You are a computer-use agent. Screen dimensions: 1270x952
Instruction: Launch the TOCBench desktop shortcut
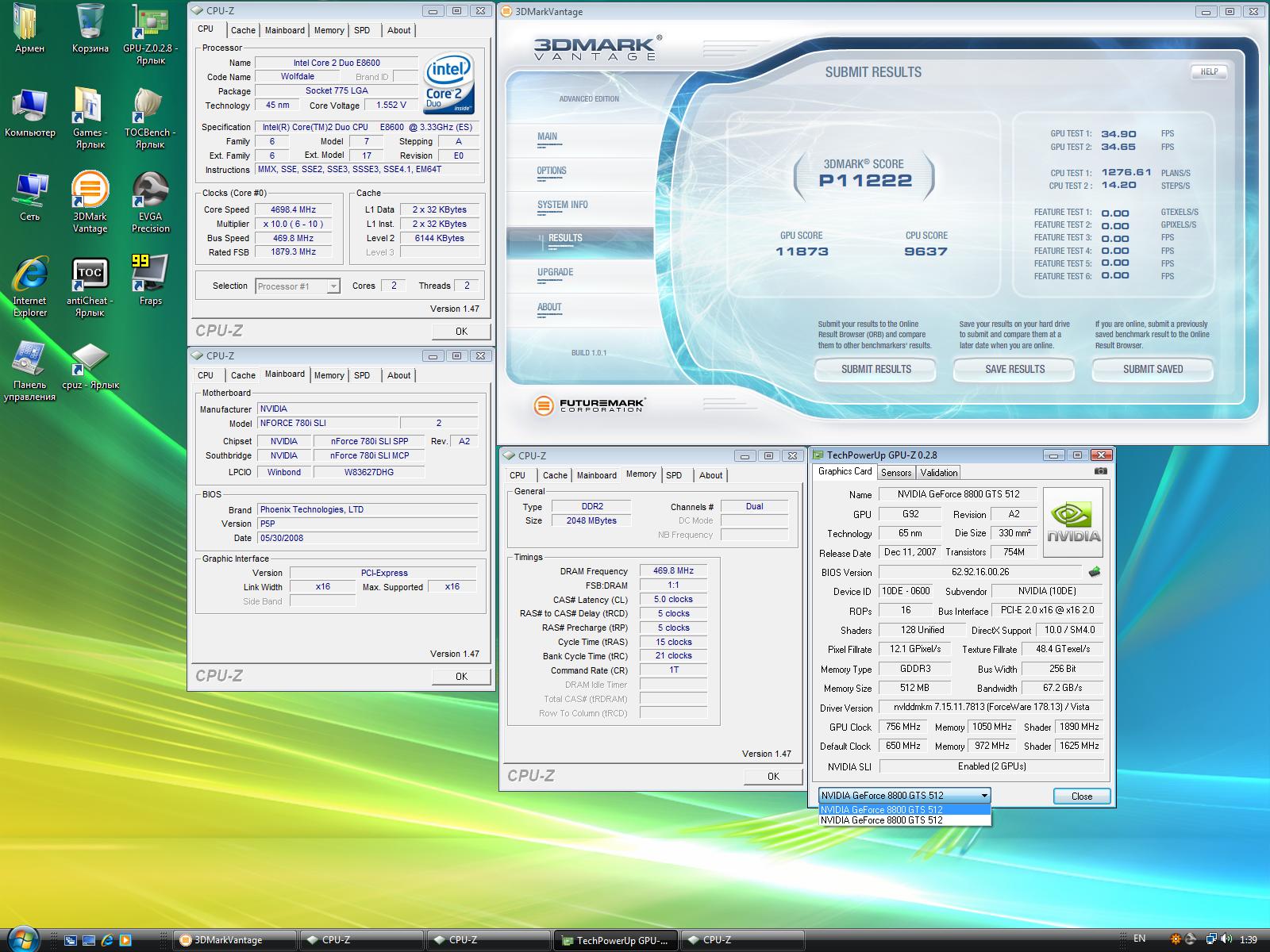point(150,118)
